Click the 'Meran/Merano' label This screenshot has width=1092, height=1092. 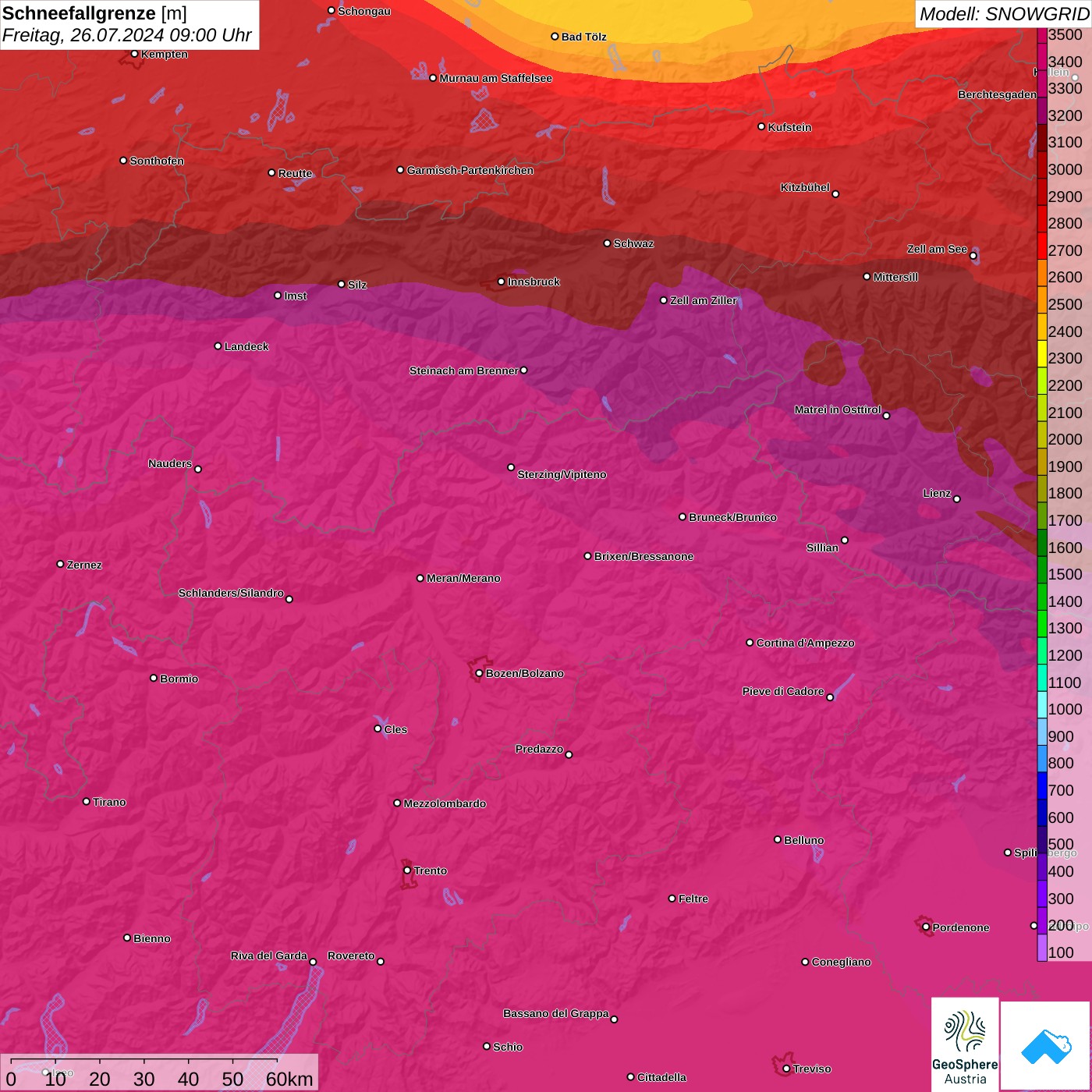463,578
